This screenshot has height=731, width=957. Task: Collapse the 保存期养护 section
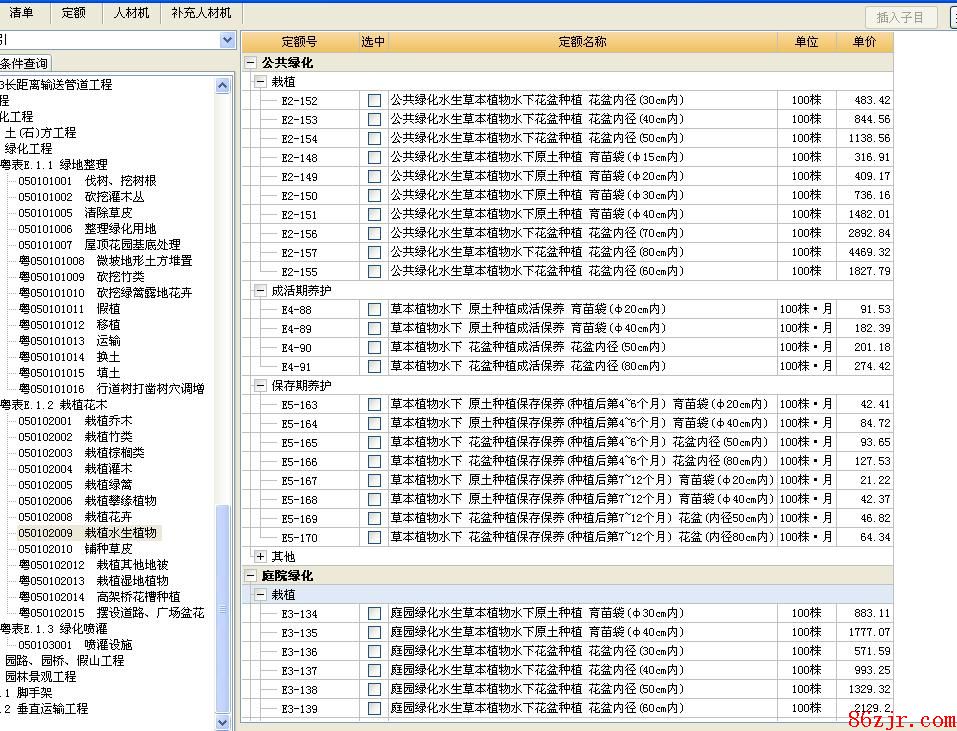[261, 385]
